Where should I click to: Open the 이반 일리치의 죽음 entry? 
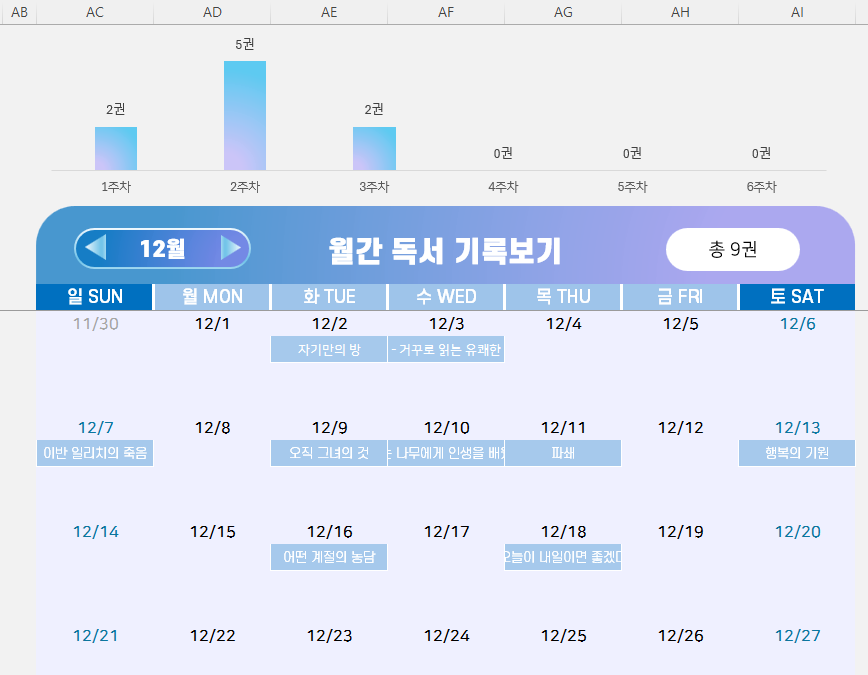[95, 453]
